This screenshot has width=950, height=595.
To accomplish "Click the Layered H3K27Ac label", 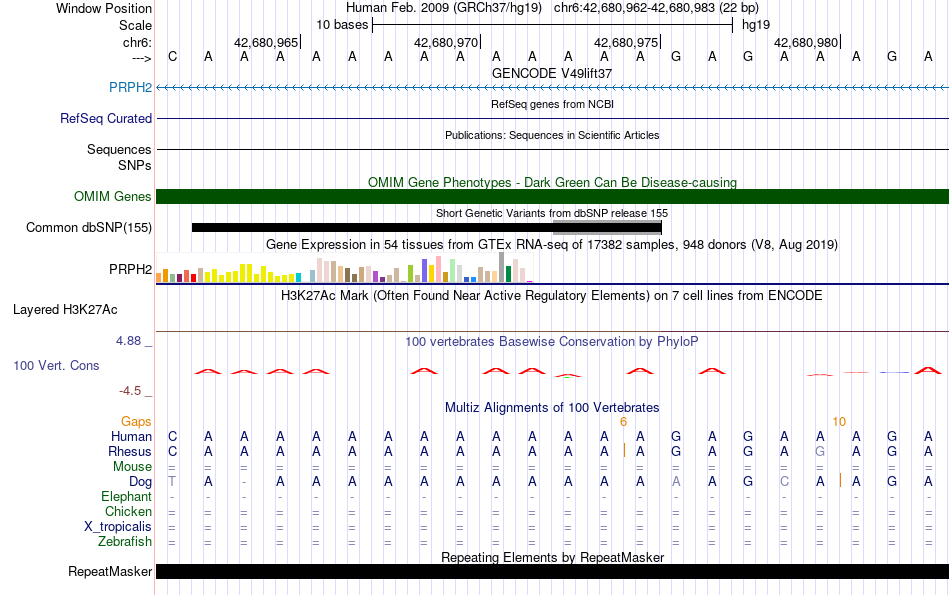I will [65, 310].
